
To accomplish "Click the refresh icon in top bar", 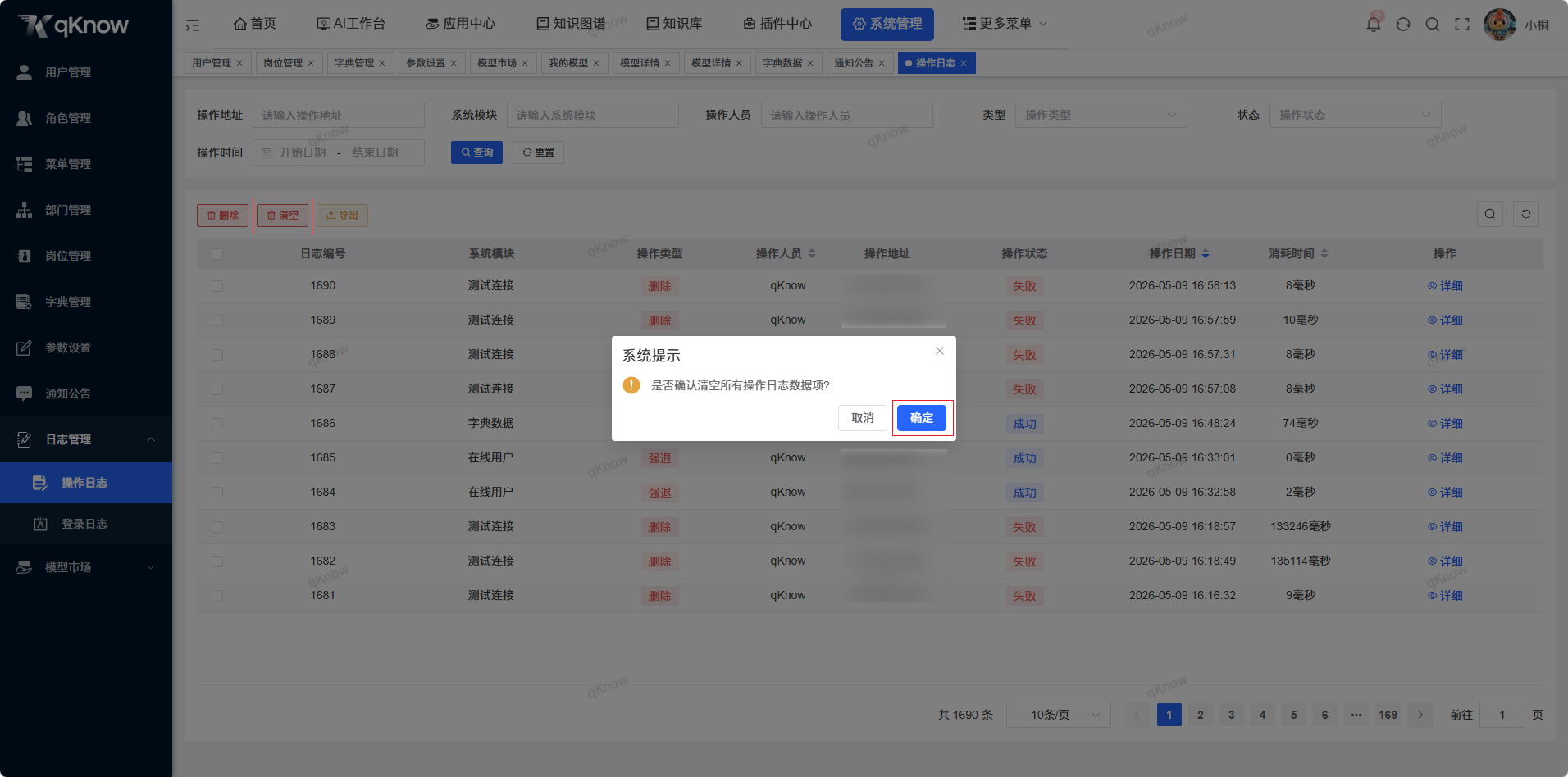I will tap(1403, 24).
